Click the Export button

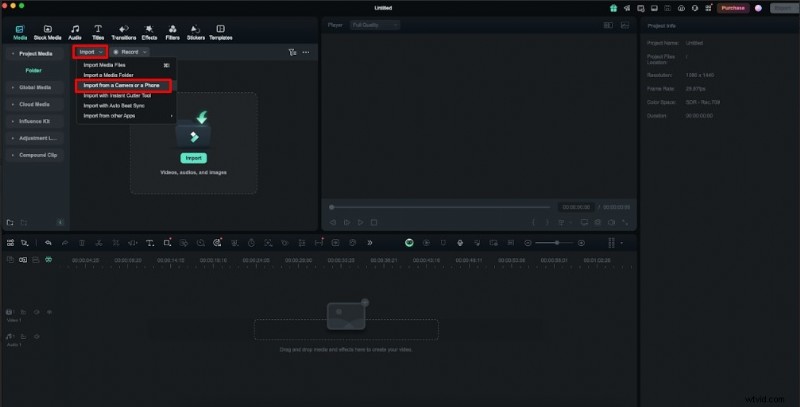(784, 8)
